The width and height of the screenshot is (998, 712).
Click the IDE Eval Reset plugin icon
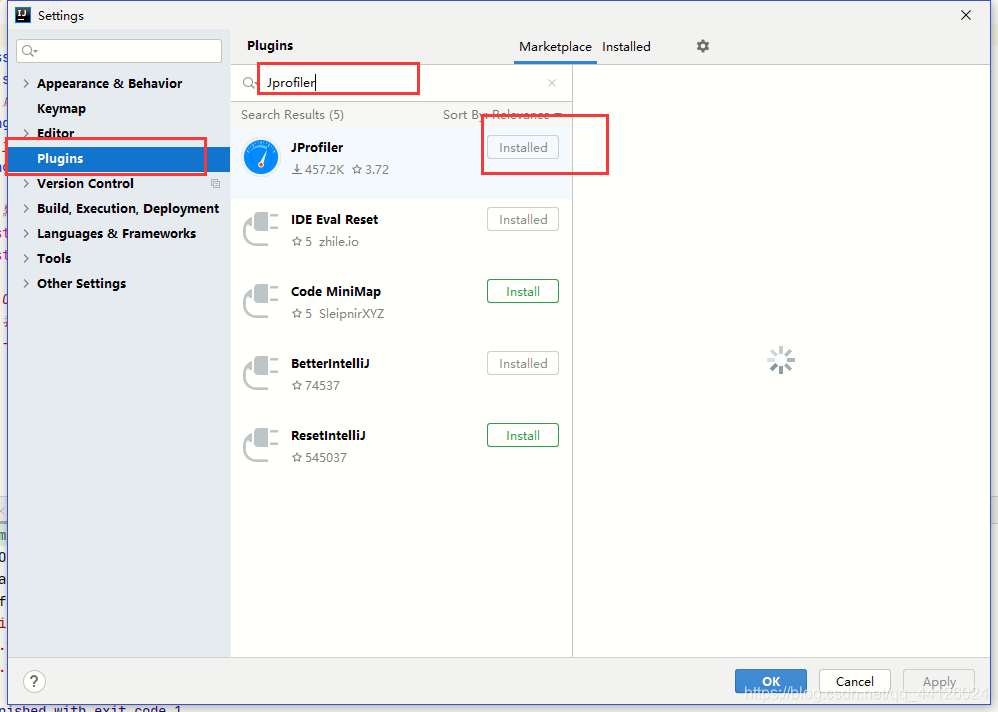point(261,228)
